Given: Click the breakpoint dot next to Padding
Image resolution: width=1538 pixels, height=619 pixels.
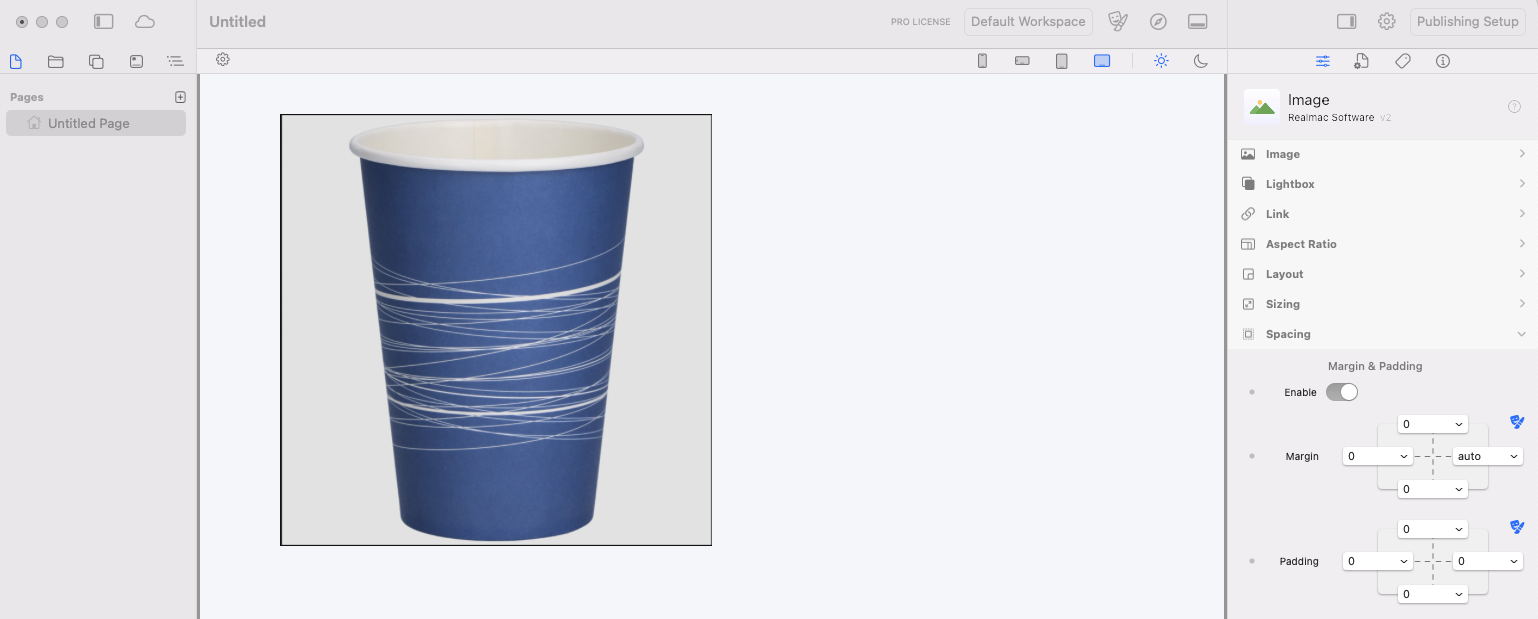Looking at the screenshot, I should (1252, 561).
